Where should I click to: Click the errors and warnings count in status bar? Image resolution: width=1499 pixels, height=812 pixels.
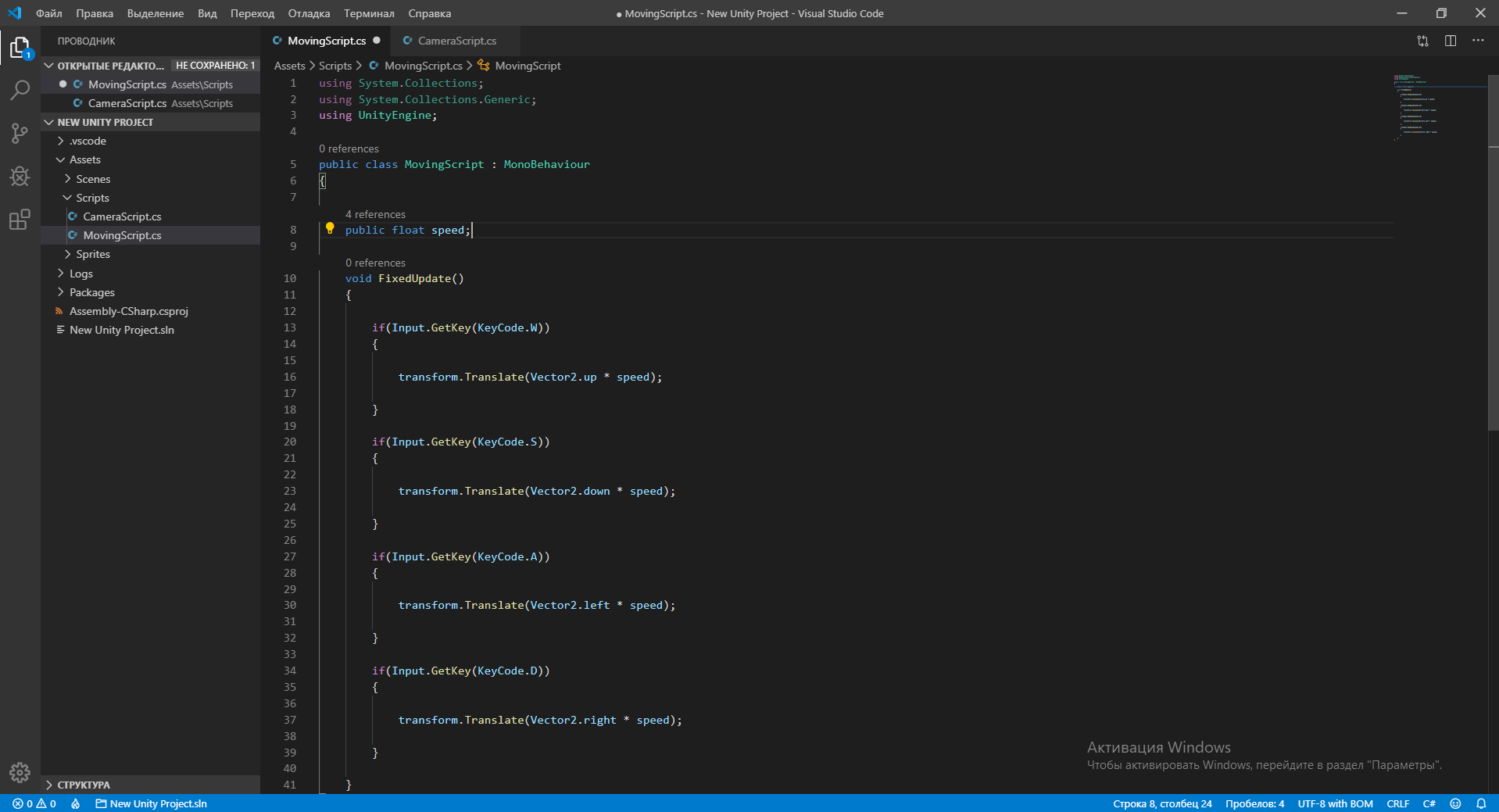pyautogui.click(x=34, y=803)
